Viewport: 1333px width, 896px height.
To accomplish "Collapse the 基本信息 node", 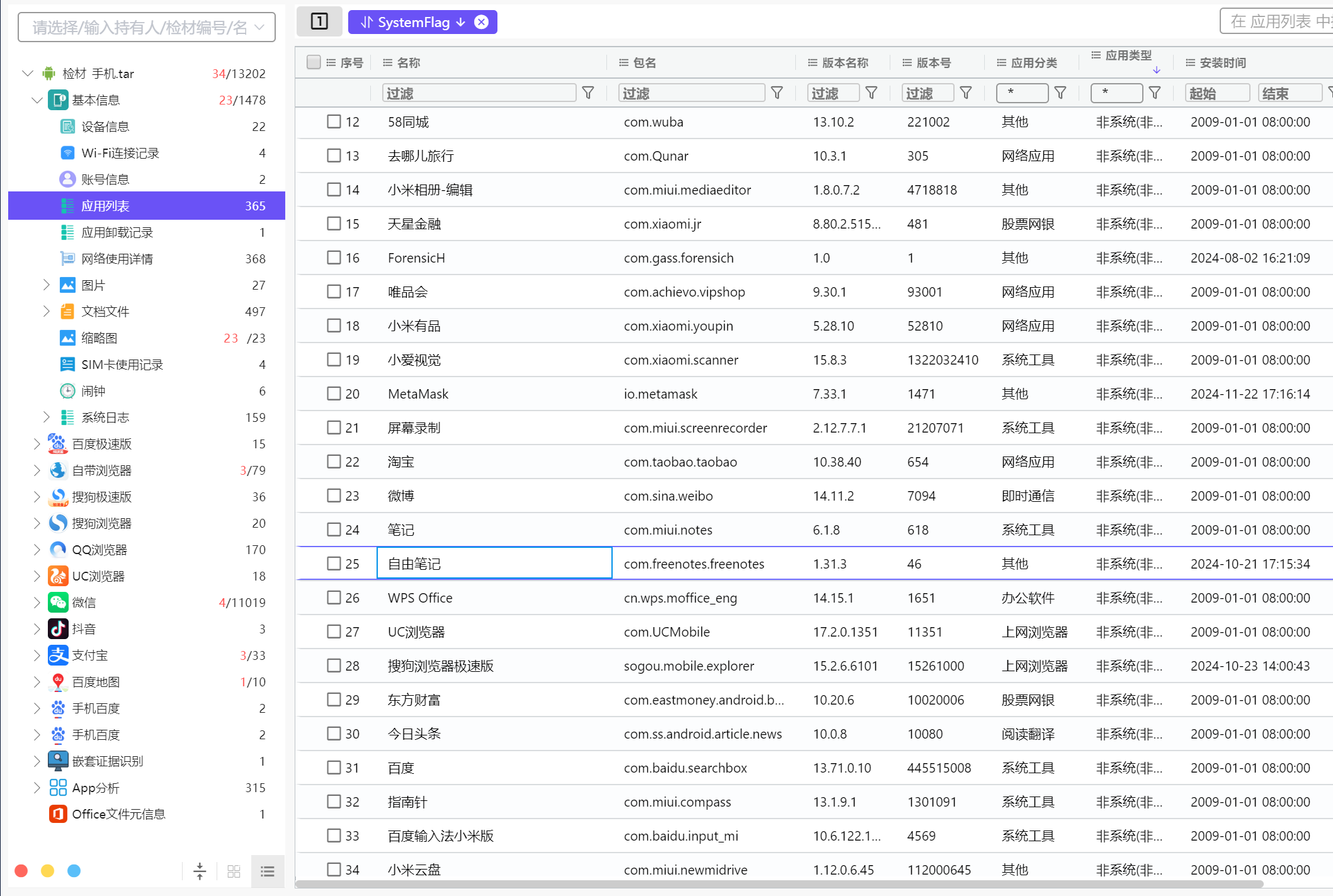I will click(37, 100).
